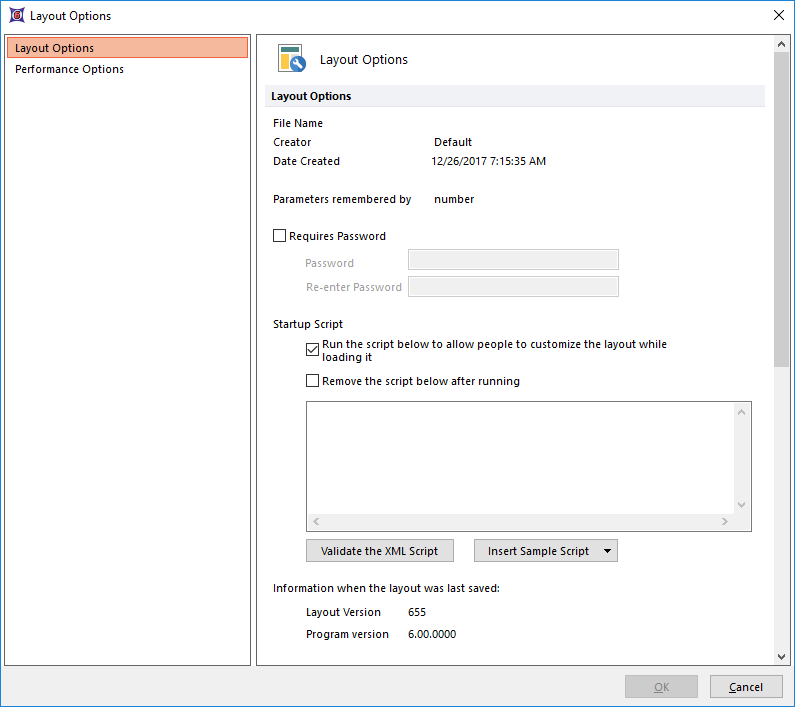Tick Remove the script below after running

point(313,381)
